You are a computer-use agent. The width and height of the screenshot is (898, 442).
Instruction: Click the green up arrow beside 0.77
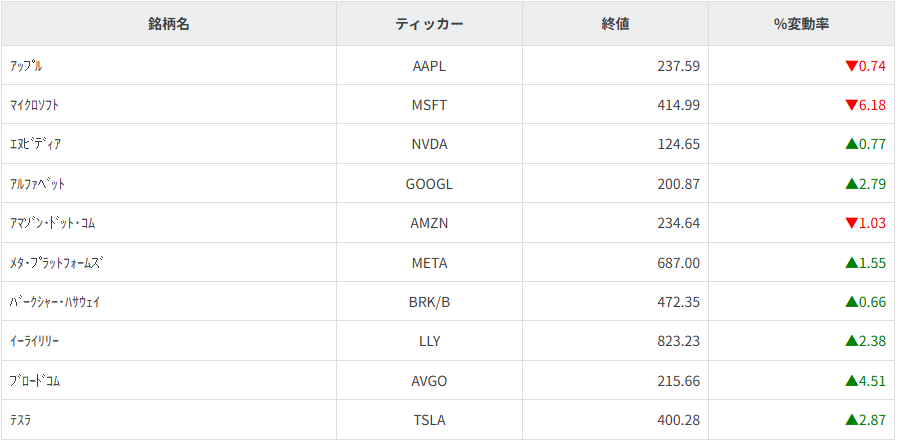coord(851,144)
